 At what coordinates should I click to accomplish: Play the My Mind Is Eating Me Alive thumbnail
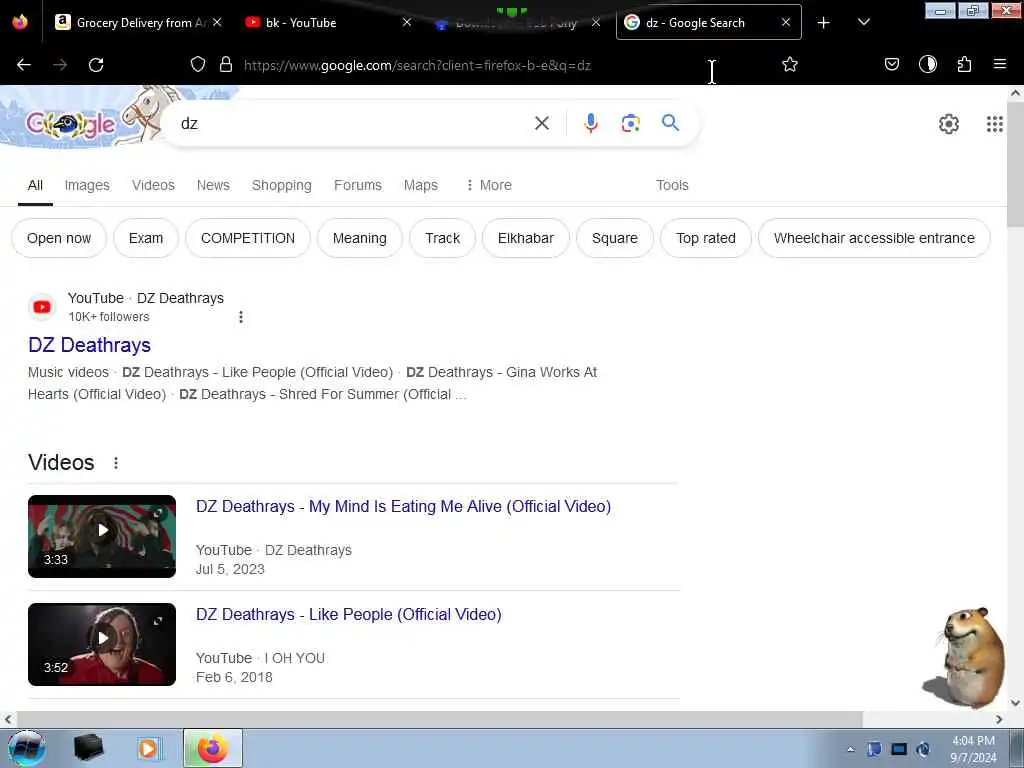(102, 536)
